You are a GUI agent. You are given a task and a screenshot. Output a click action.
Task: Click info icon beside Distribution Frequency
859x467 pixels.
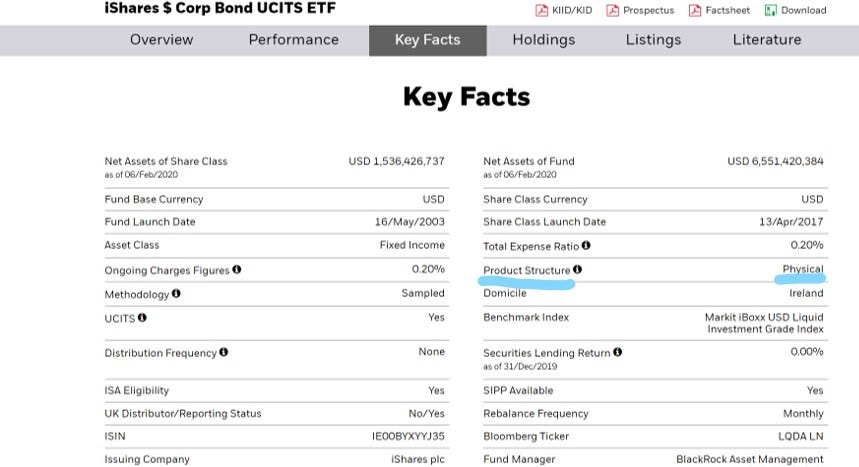pos(224,352)
